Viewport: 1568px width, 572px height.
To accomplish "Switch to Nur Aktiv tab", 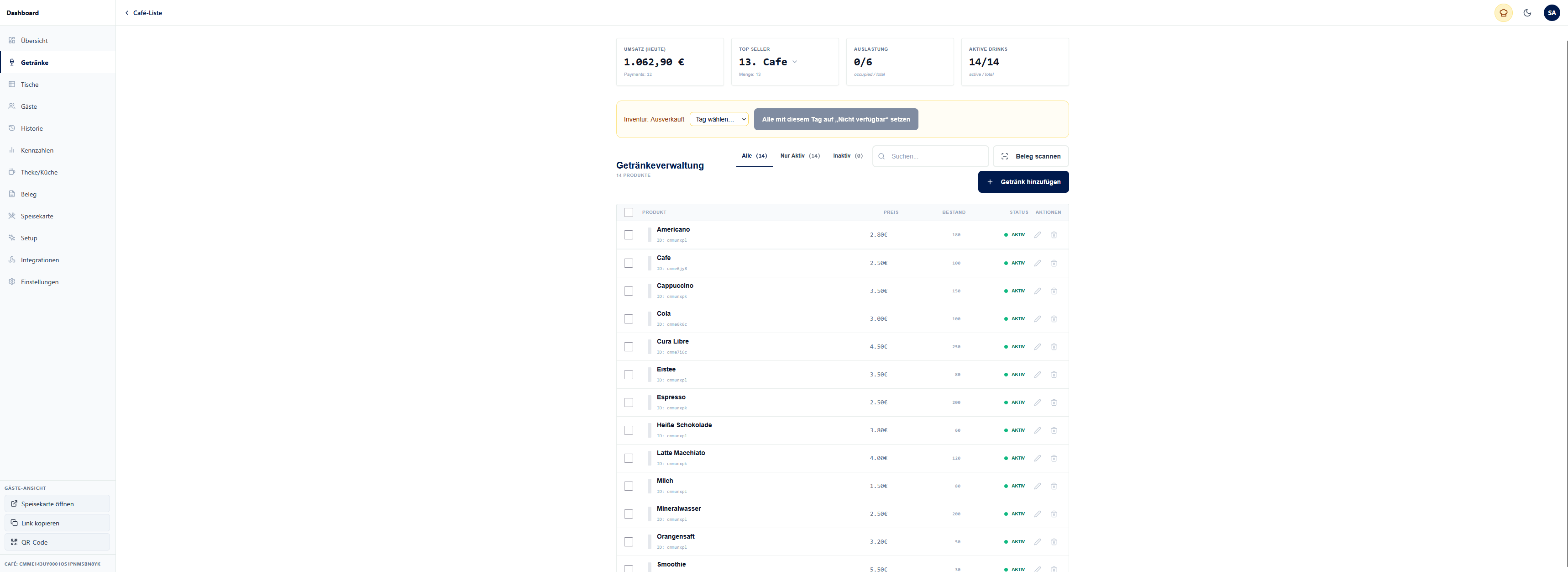I will point(800,156).
